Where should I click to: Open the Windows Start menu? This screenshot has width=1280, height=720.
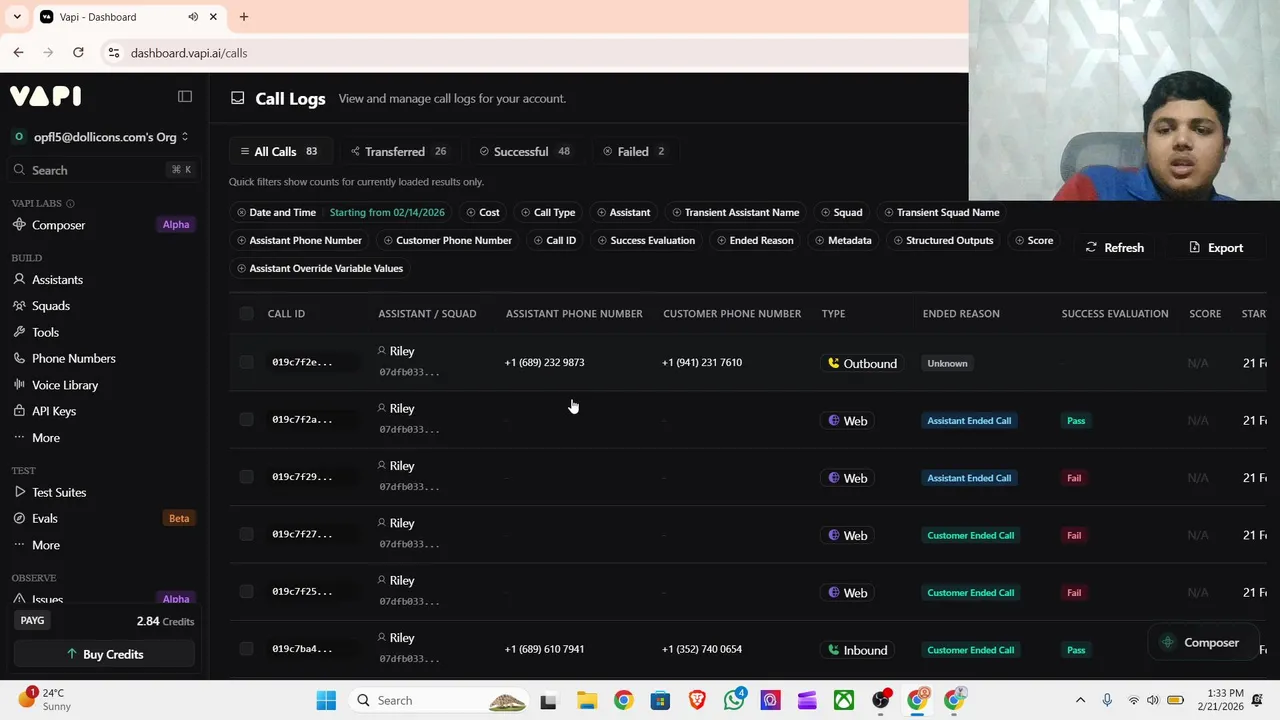pos(326,700)
